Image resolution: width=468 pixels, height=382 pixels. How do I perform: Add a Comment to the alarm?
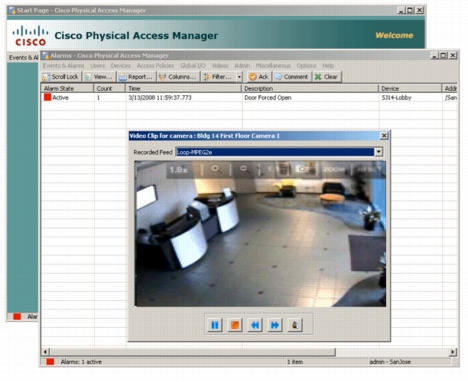coord(292,77)
